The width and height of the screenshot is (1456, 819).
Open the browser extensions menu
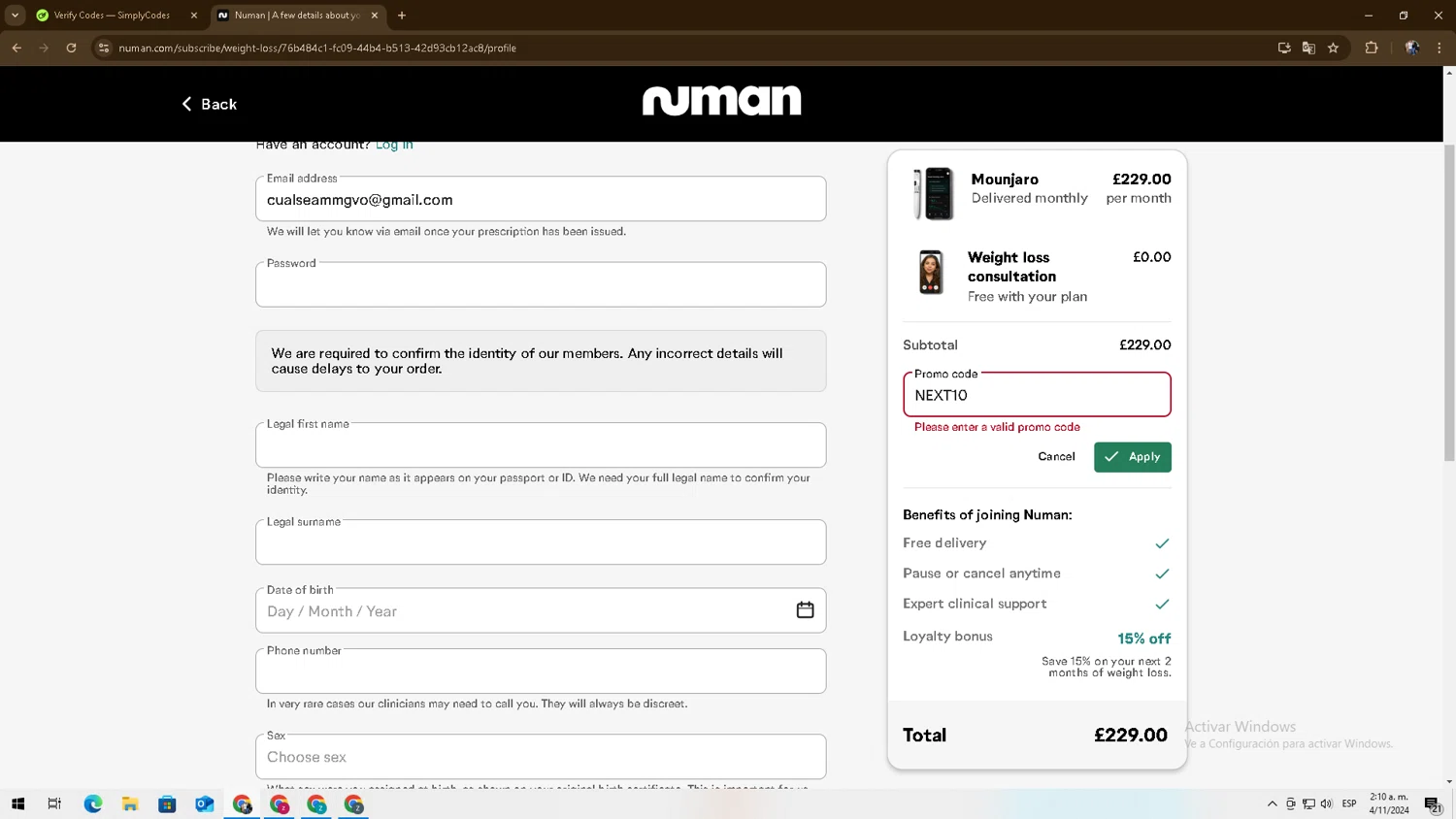(x=1372, y=48)
